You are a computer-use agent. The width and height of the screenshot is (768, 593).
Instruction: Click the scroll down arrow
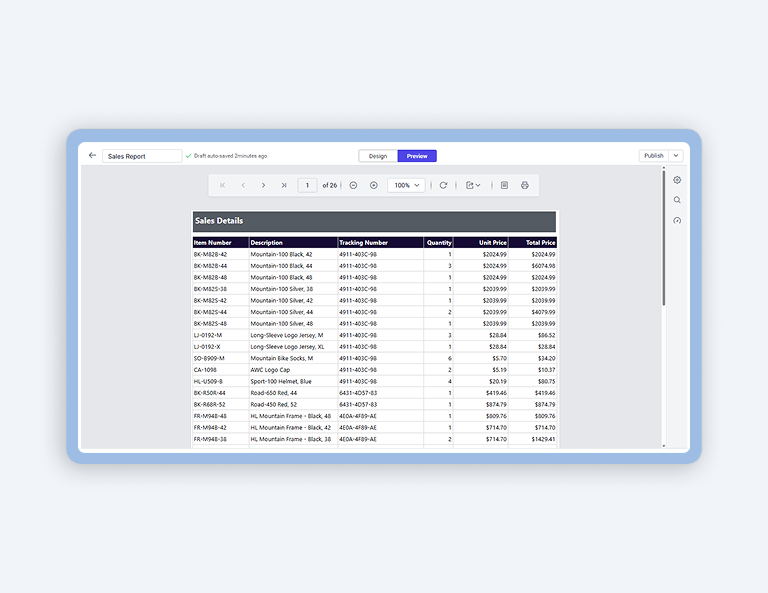click(664, 446)
